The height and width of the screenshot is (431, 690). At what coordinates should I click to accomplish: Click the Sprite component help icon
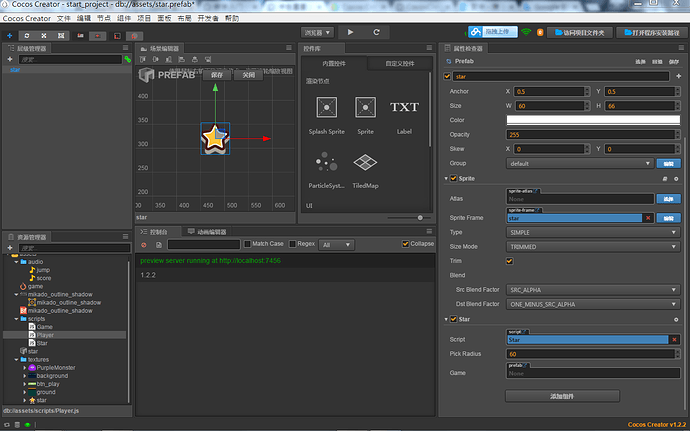pos(665,179)
